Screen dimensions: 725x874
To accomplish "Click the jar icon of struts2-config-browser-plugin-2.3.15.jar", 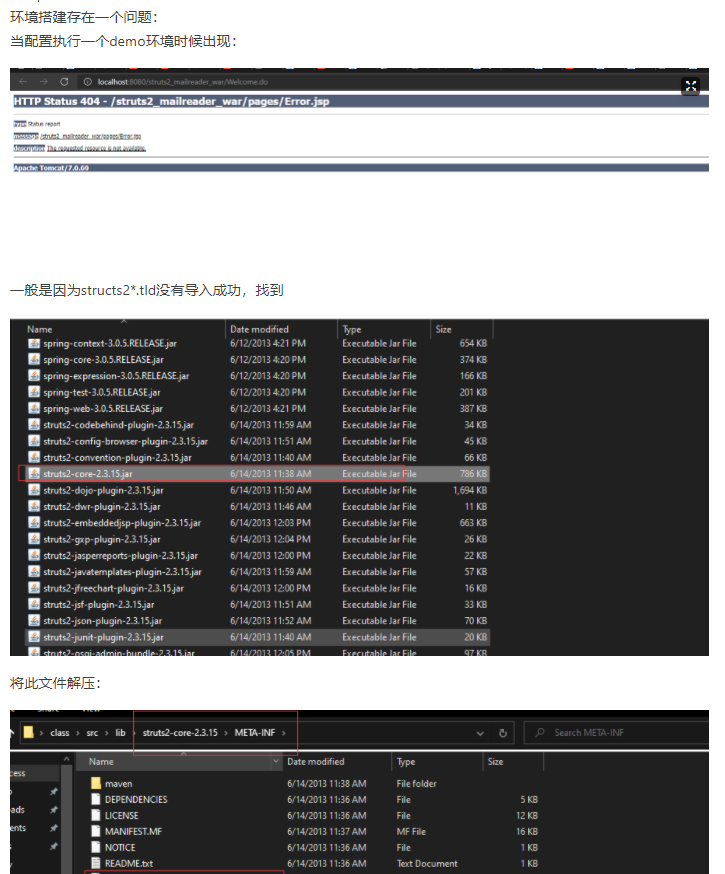I will (34, 441).
